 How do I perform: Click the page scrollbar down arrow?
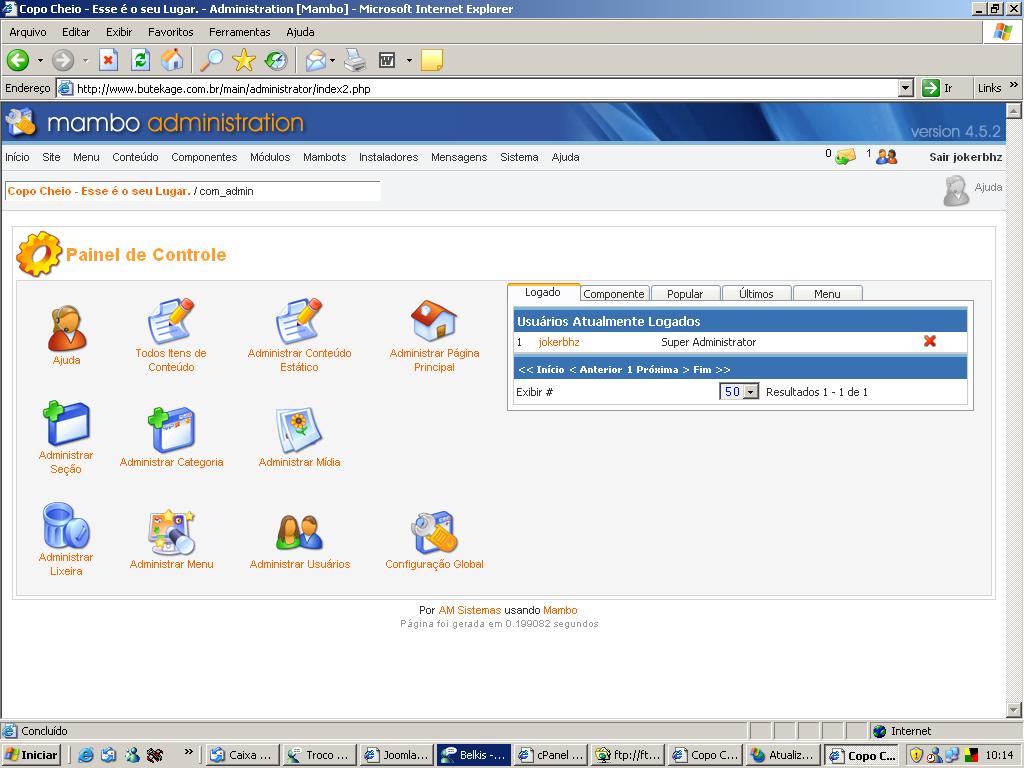pos(1014,709)
